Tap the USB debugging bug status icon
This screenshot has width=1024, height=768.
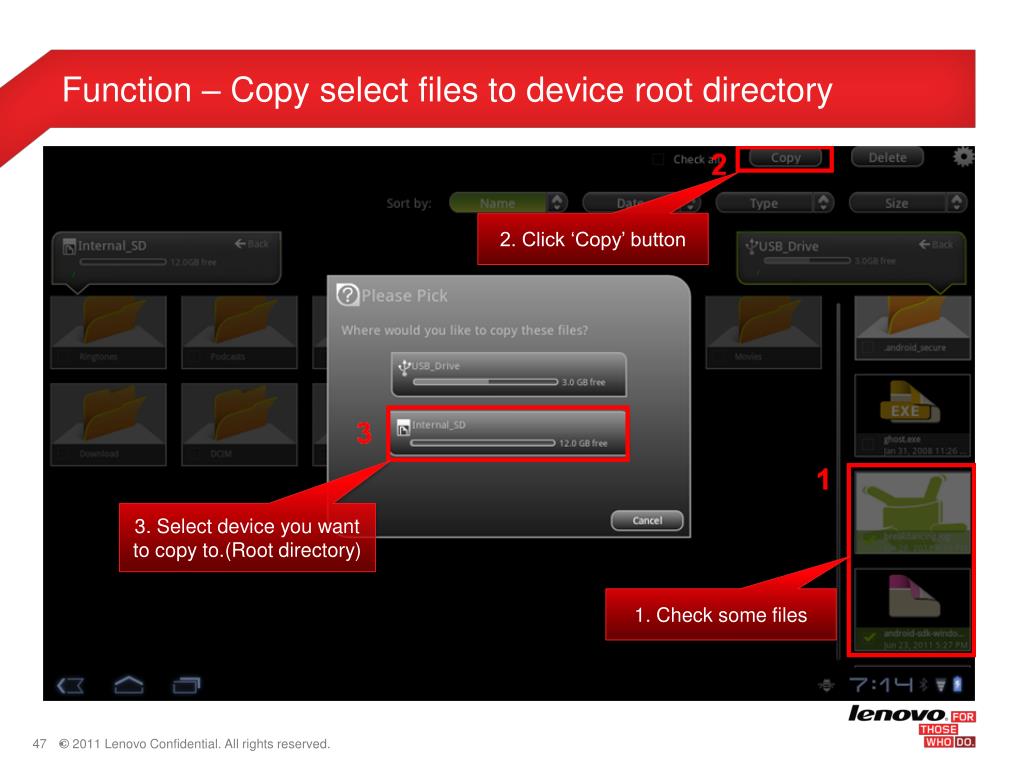click(826, 685)
